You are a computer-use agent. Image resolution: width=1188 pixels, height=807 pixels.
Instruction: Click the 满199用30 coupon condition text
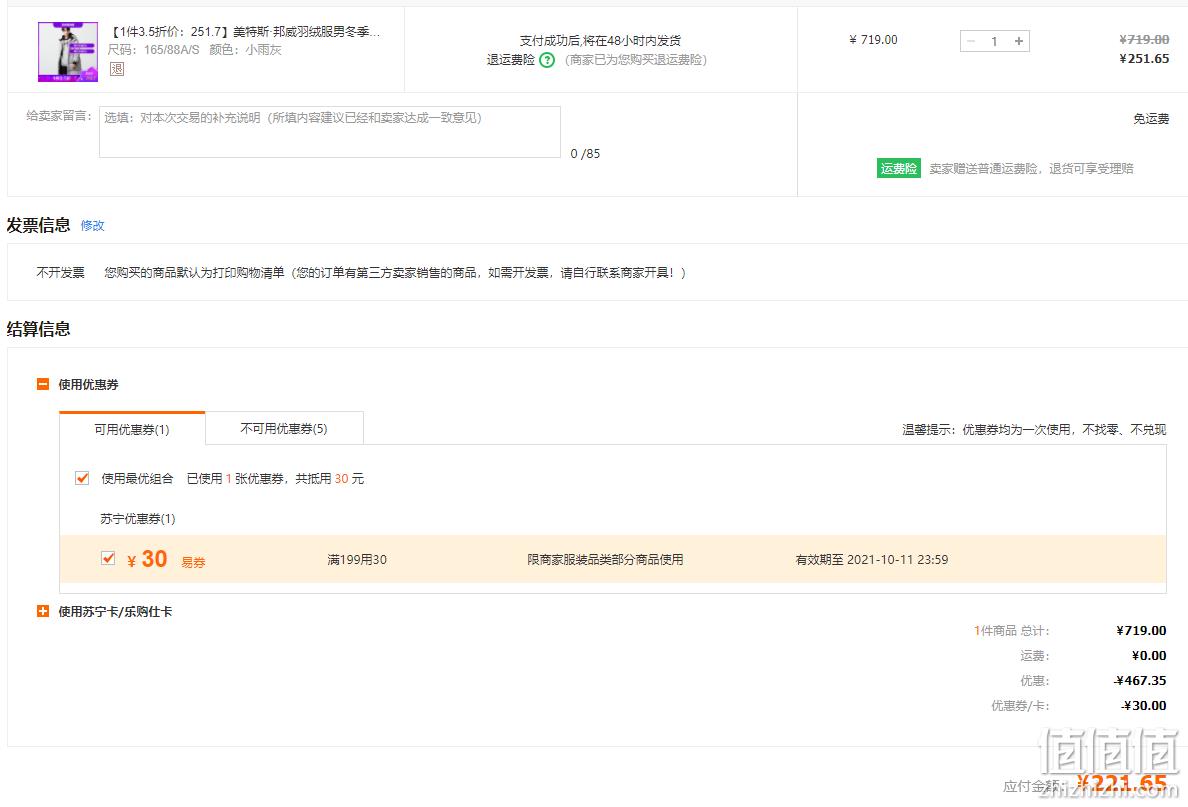click(357, 559)
